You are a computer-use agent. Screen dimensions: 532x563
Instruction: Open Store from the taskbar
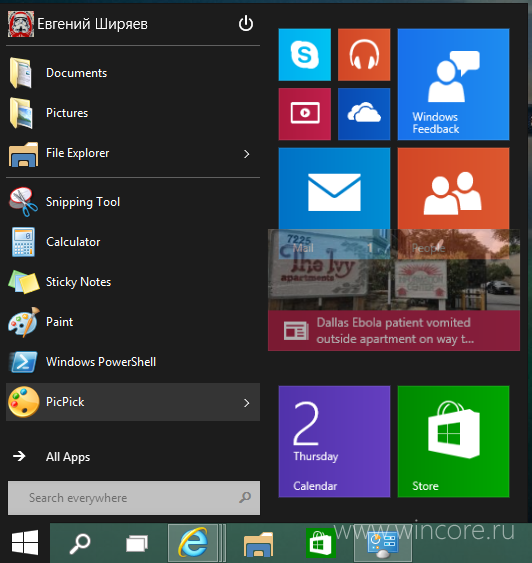pyautogui.click(x=321, y=544)
